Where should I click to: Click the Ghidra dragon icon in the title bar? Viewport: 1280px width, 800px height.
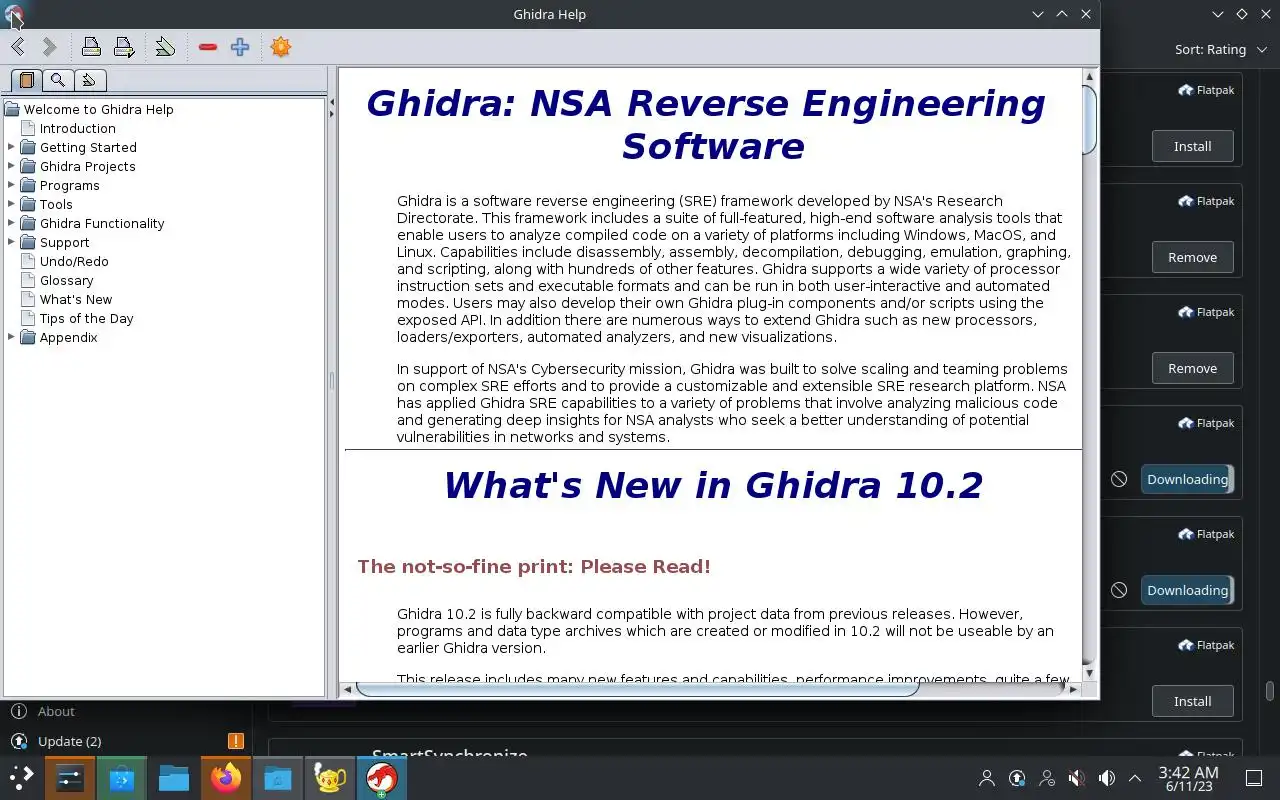coord(13,15)
